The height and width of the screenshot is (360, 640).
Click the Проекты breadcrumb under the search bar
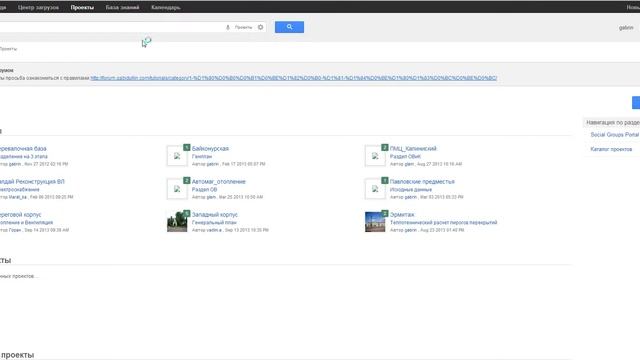pyautogui.click(x=8, y=49)
